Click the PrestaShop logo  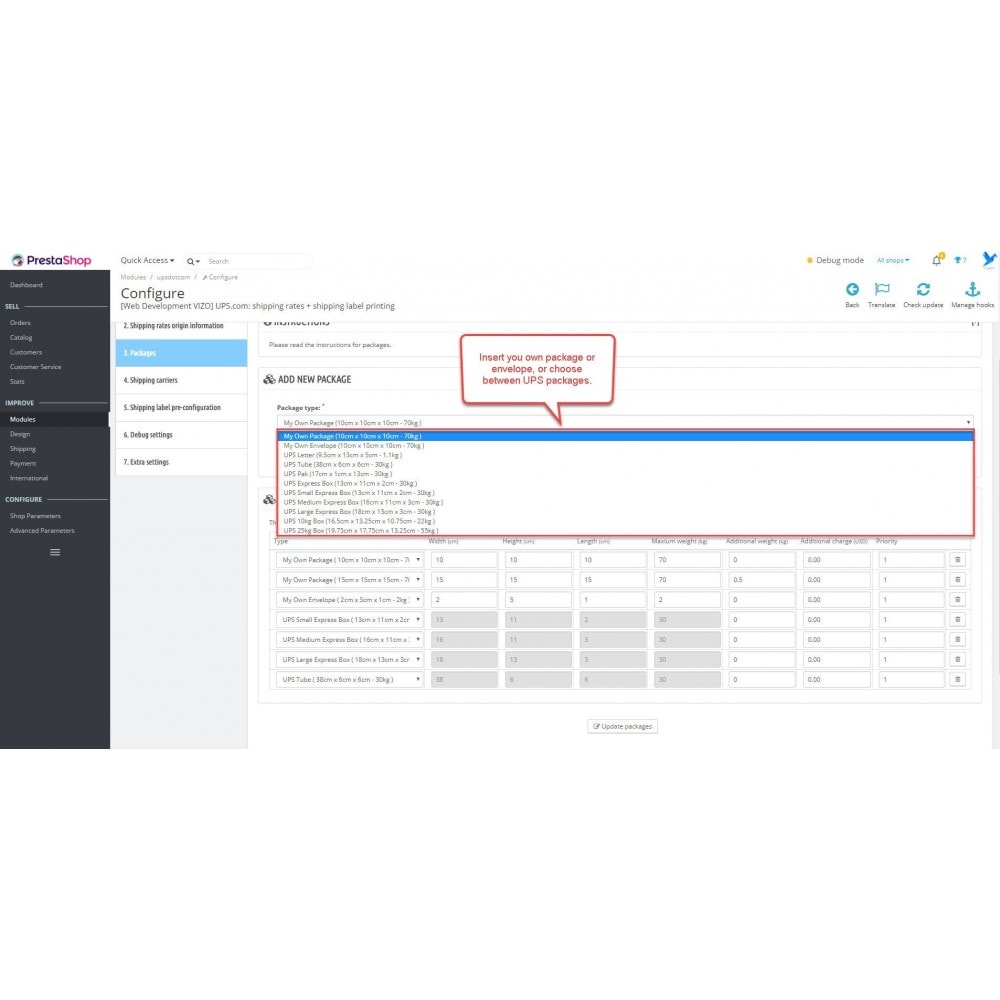[x=52, y=260]
